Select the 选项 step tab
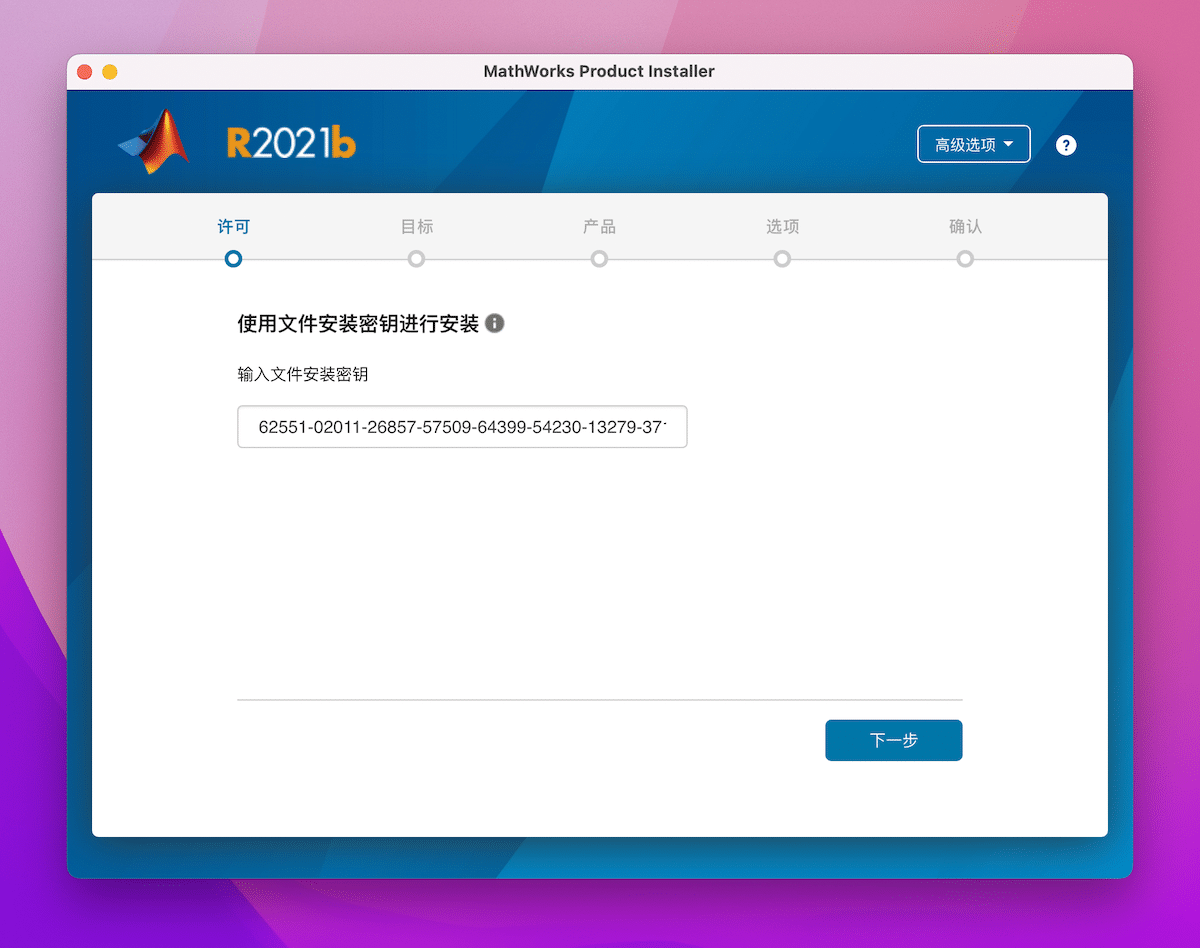 (x=782, y=227)
